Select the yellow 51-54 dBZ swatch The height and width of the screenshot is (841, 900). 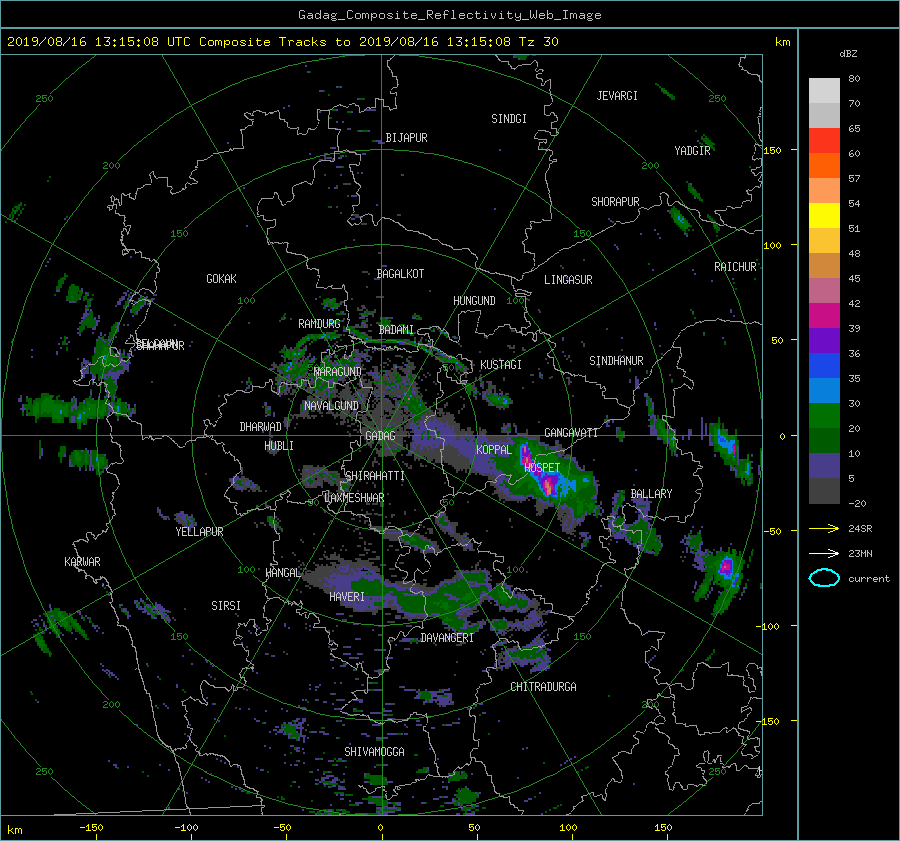pyautogui.click(x=824, y=216)
